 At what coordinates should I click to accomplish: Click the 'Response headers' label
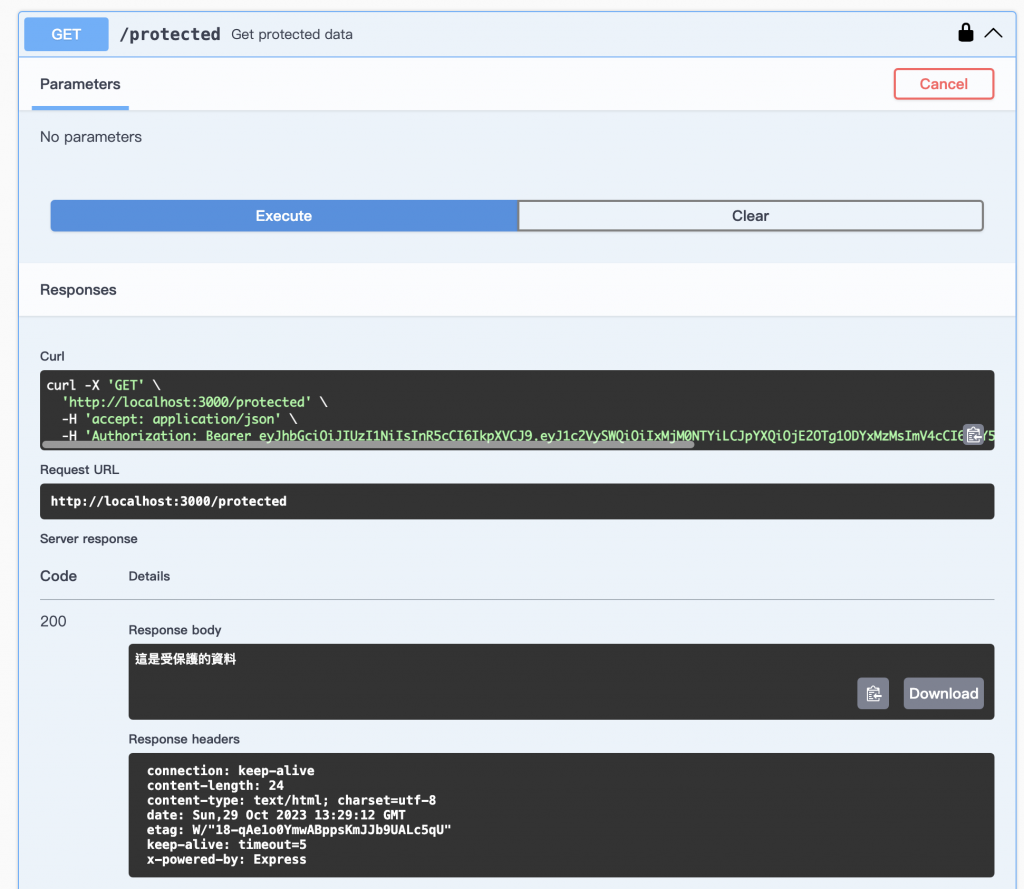(x=184, y=739)
